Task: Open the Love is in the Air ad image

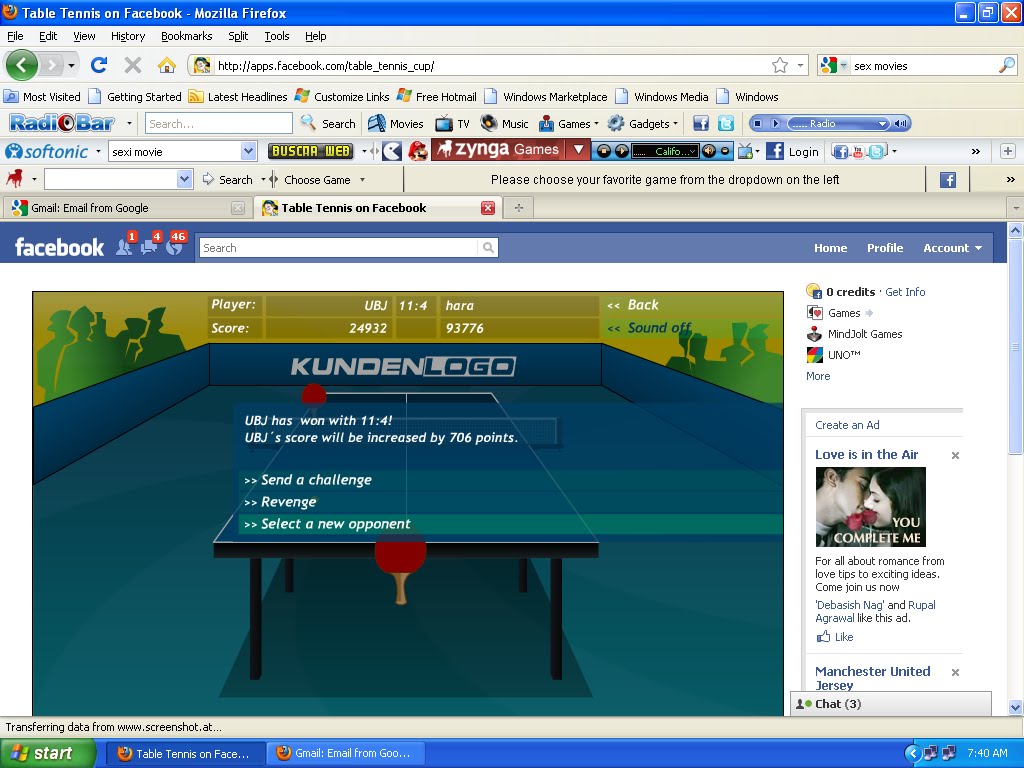Action: pyautogui.click(x=871, y=507)
